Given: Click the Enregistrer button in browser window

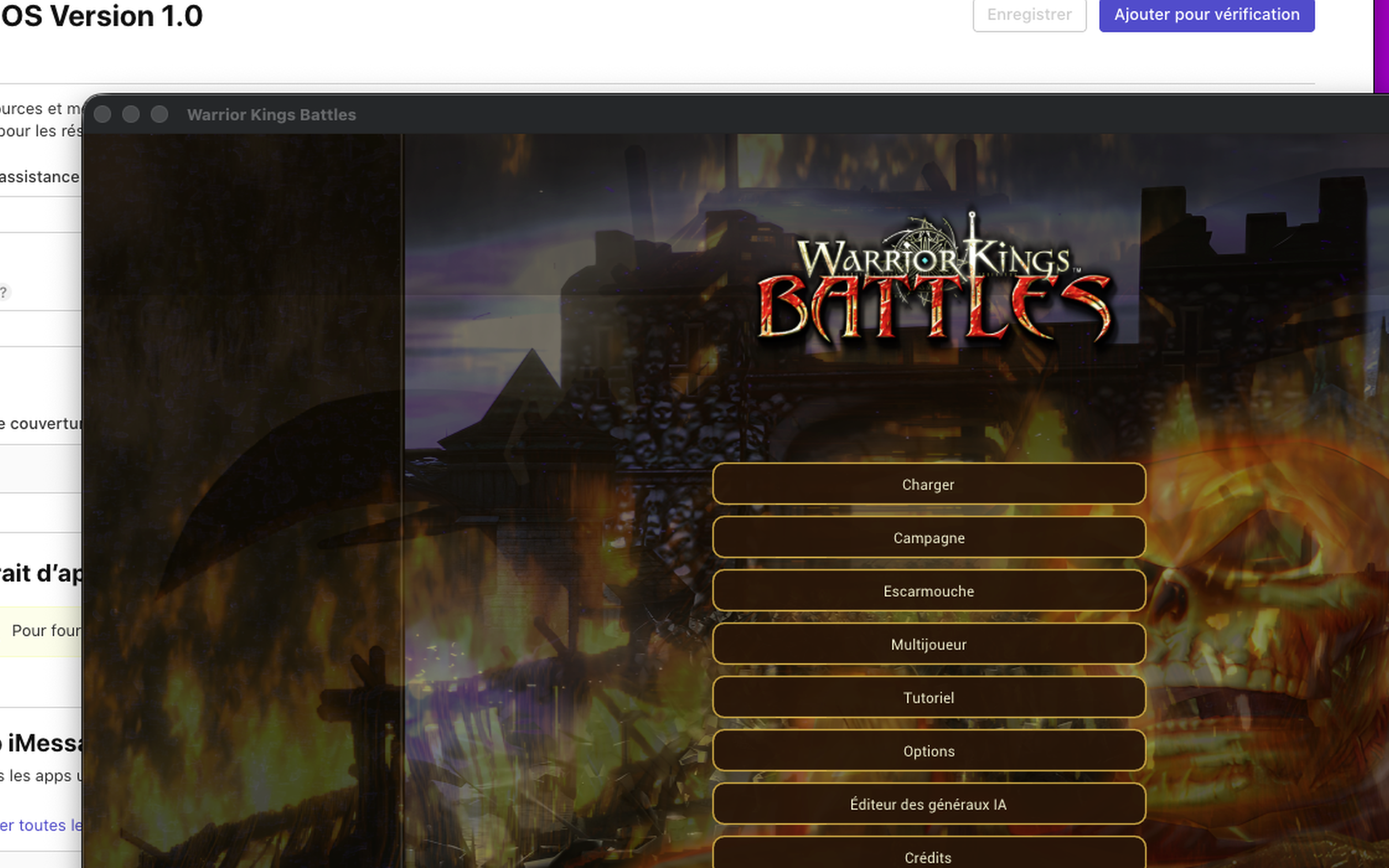Looking at the screenshot, I should 1029,14.
